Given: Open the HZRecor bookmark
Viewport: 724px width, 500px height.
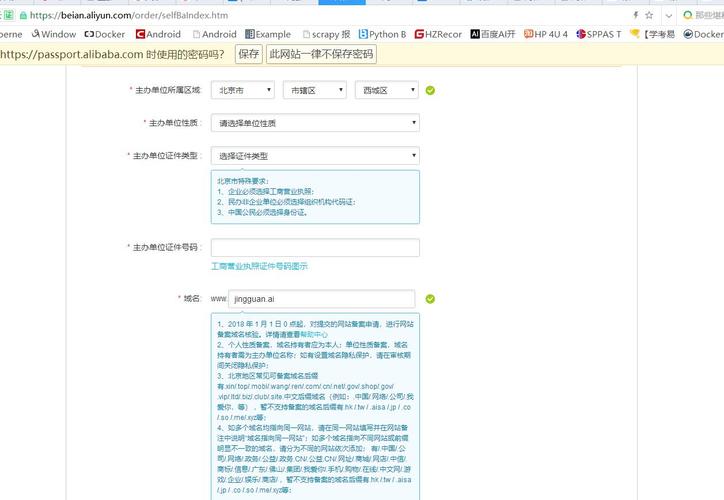Looking at the screenshot, I should click(x=438, y=34).
